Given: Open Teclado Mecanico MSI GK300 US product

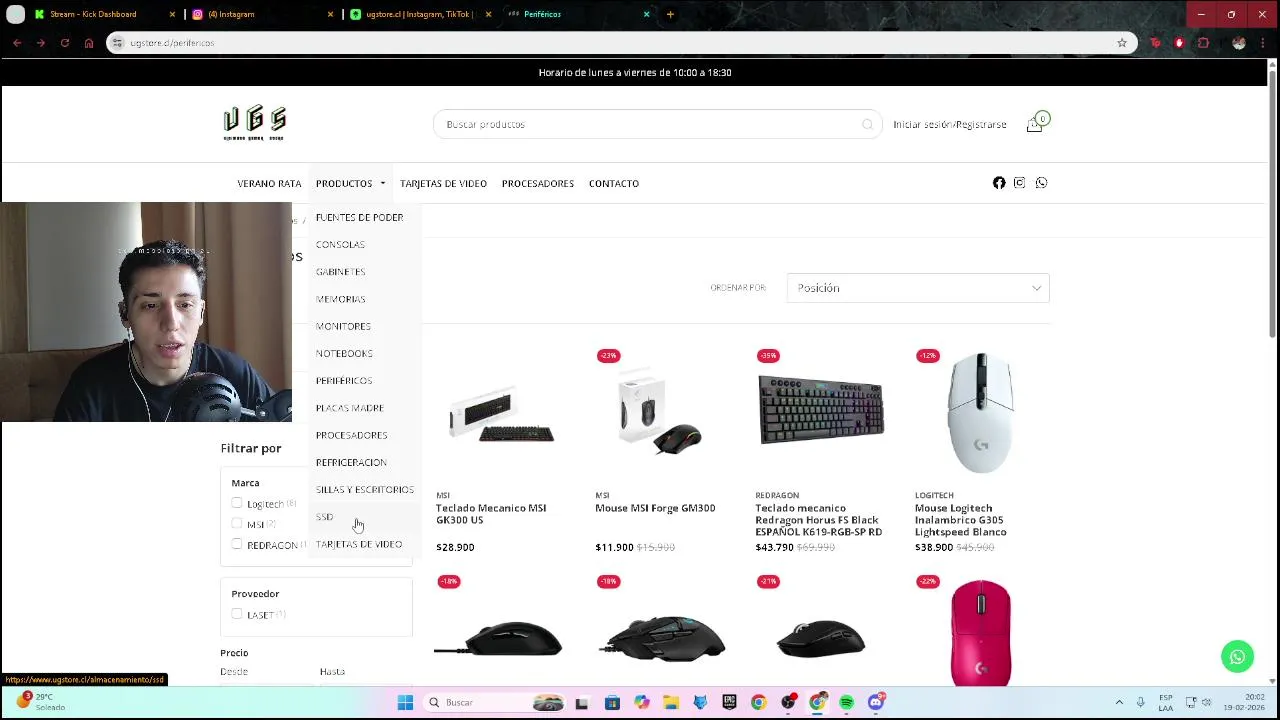Looking at the screenshot, I should point(491,514).
